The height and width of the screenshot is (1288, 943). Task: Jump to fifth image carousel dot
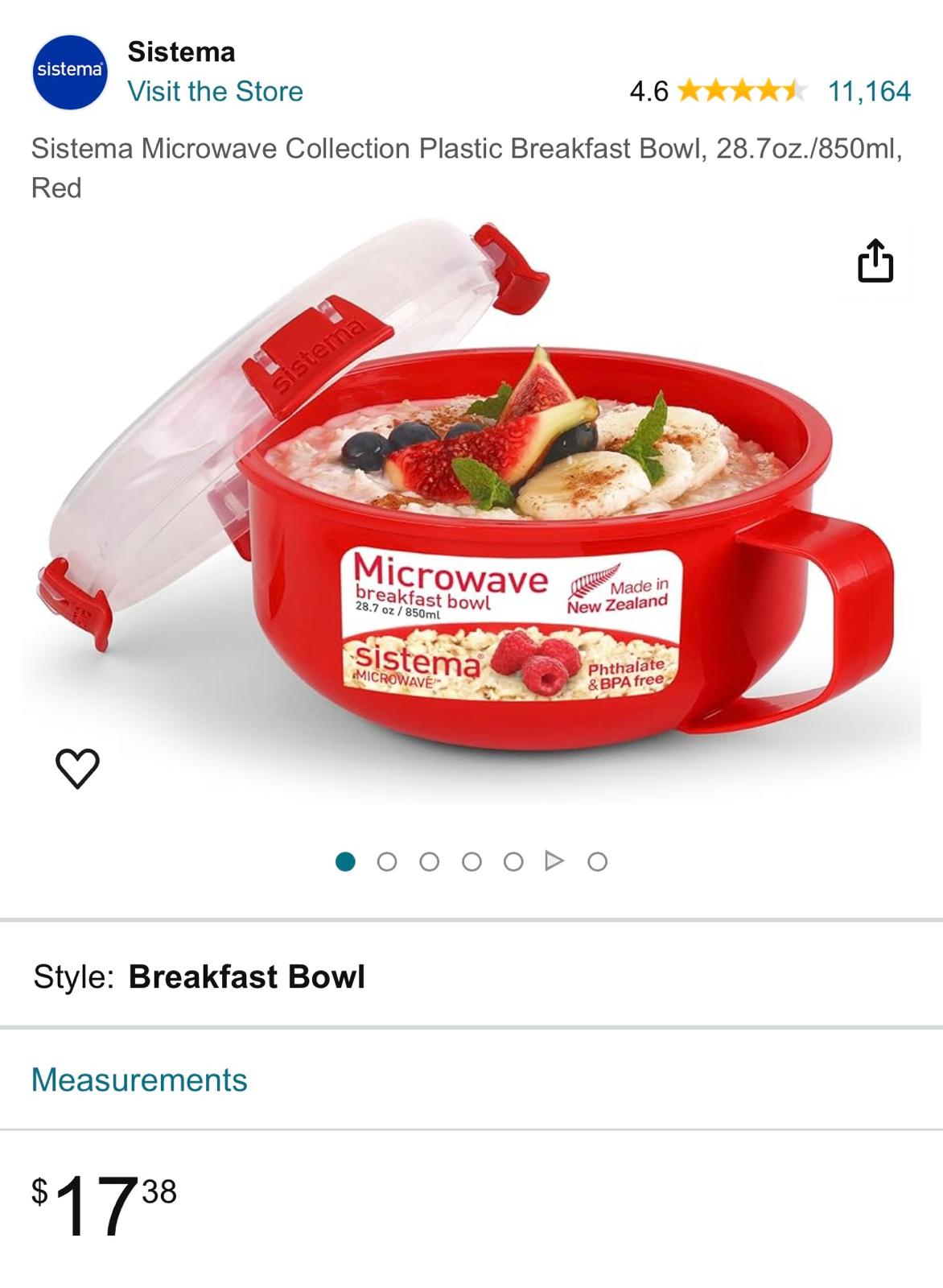513,861
